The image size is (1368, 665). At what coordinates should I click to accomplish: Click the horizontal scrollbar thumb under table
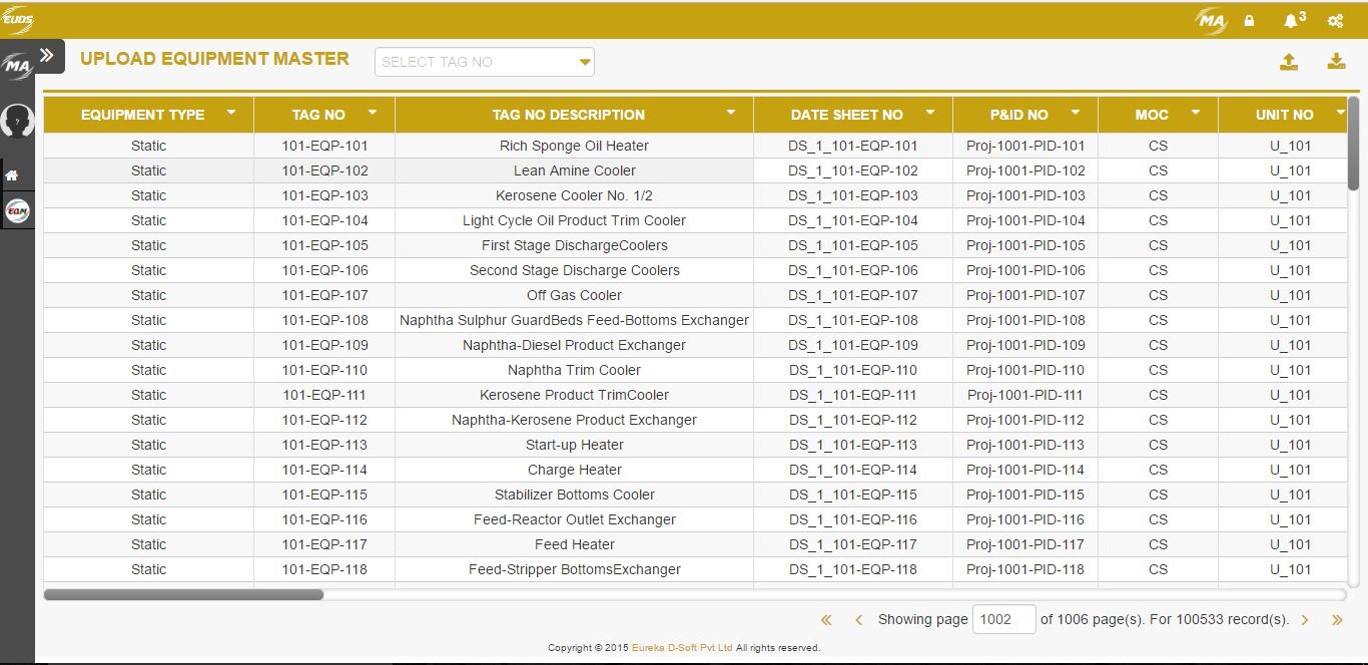[184, 595]
